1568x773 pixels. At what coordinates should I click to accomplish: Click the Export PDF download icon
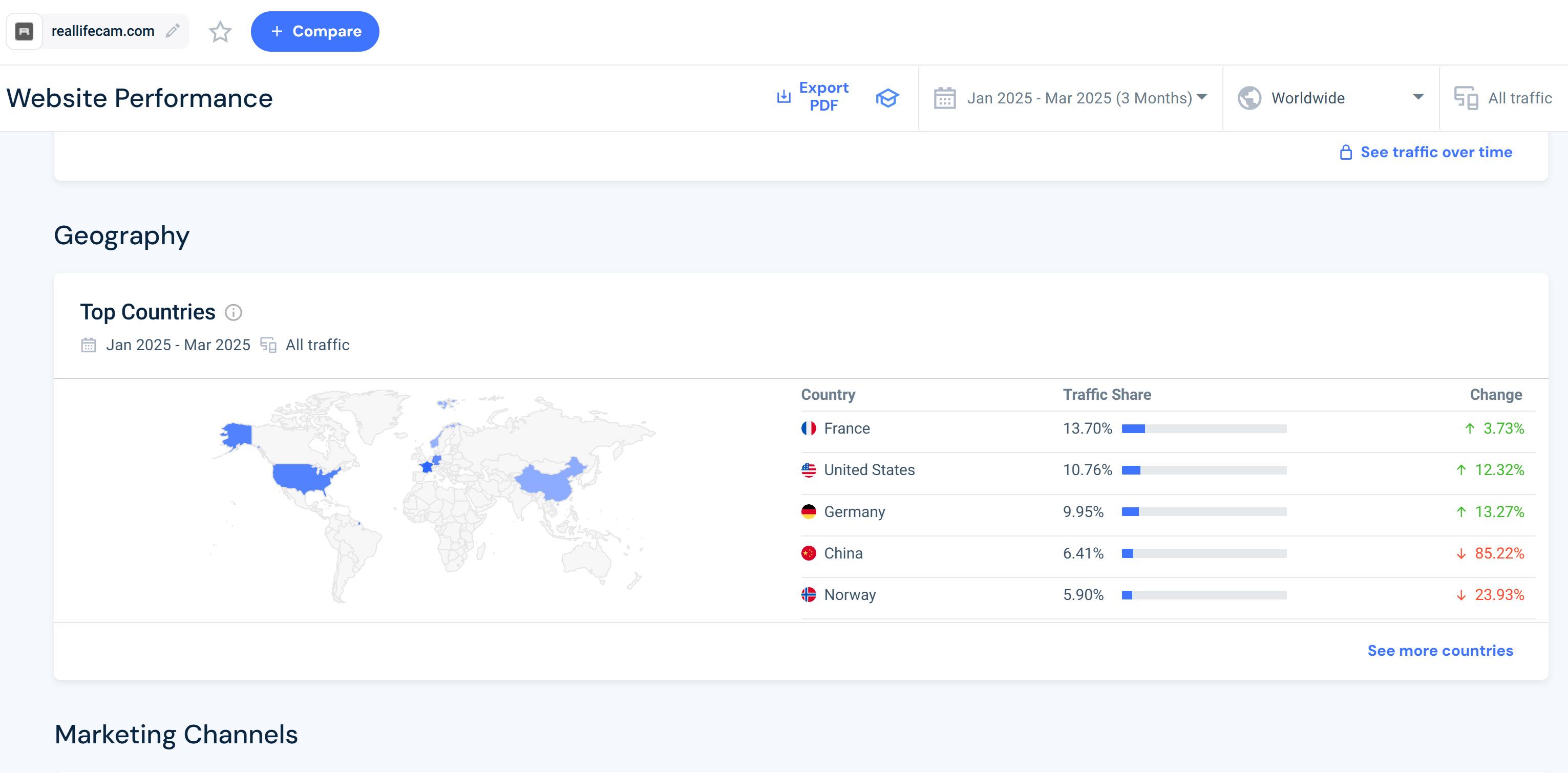784,97
